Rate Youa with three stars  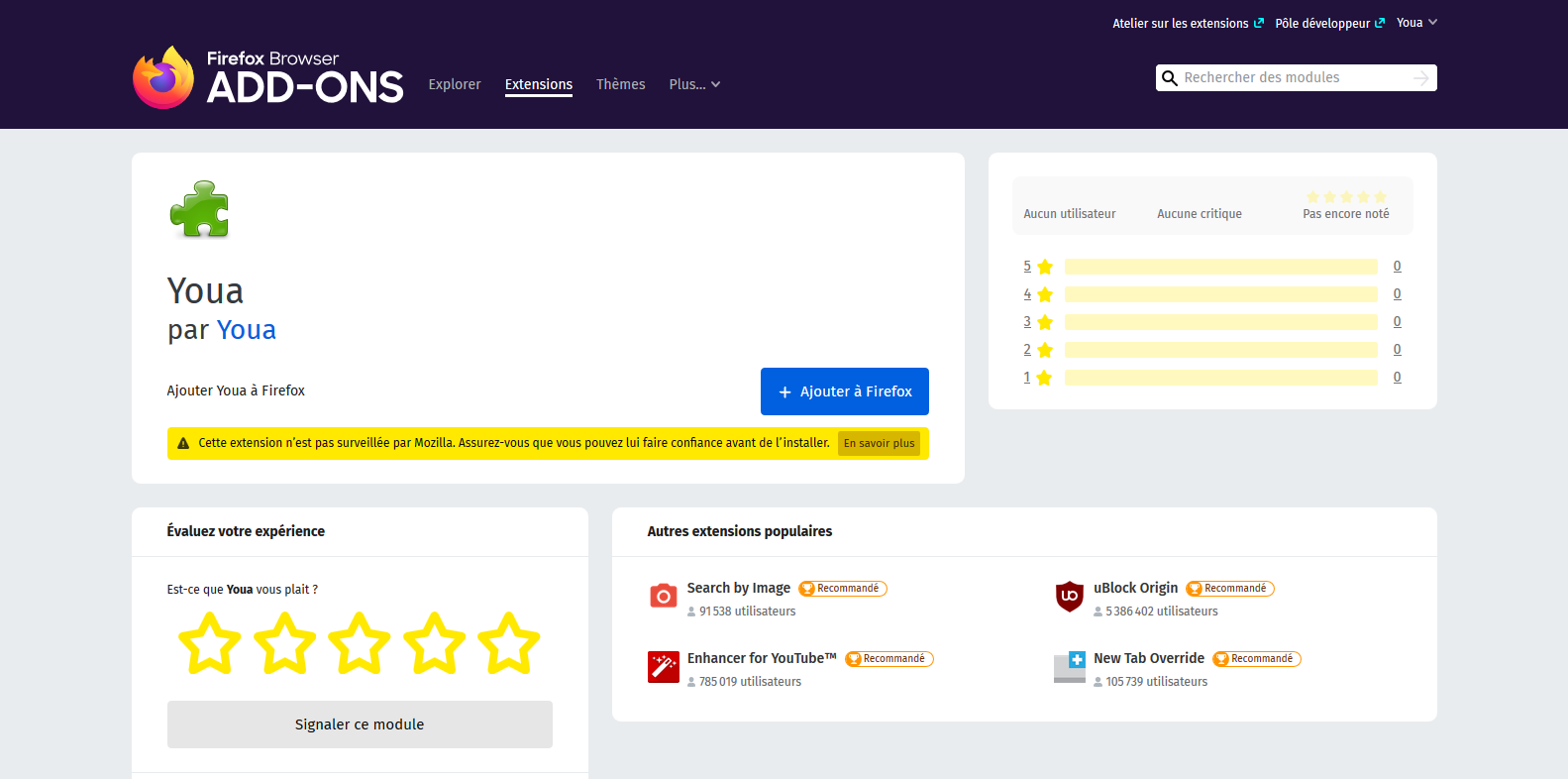360,643
